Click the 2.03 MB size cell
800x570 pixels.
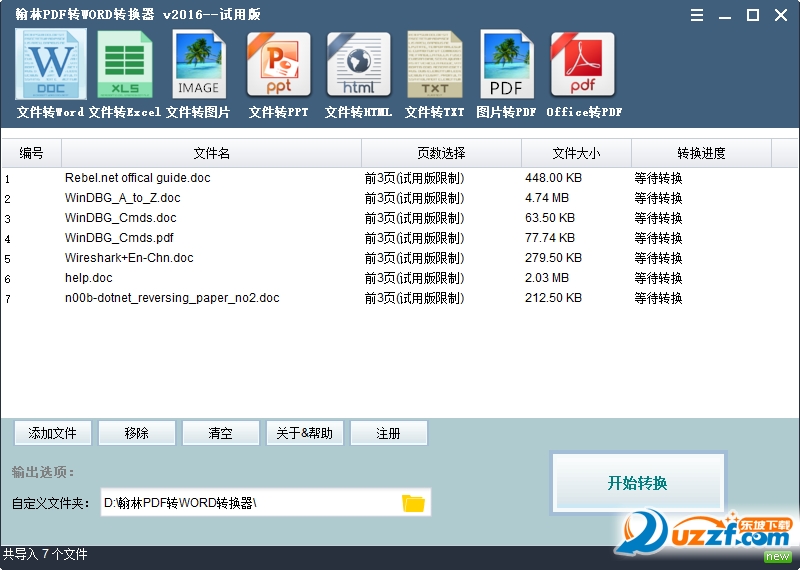pyautogui.click(x=547, y=278)
